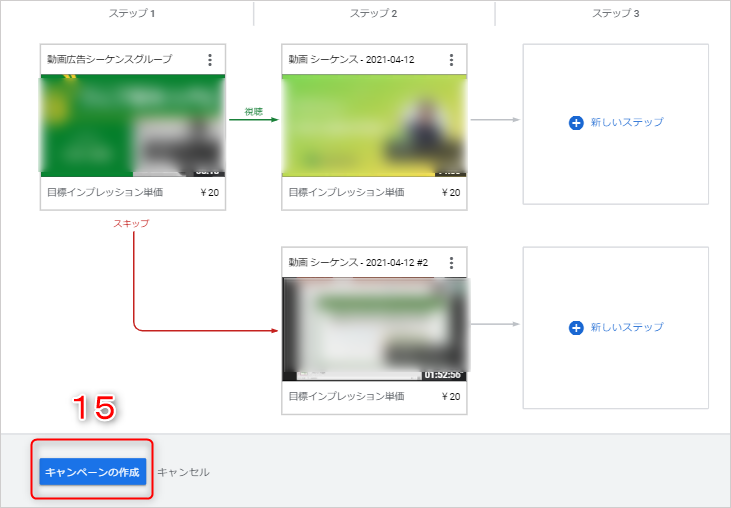Click the キャンセル link

coord(183,472)
